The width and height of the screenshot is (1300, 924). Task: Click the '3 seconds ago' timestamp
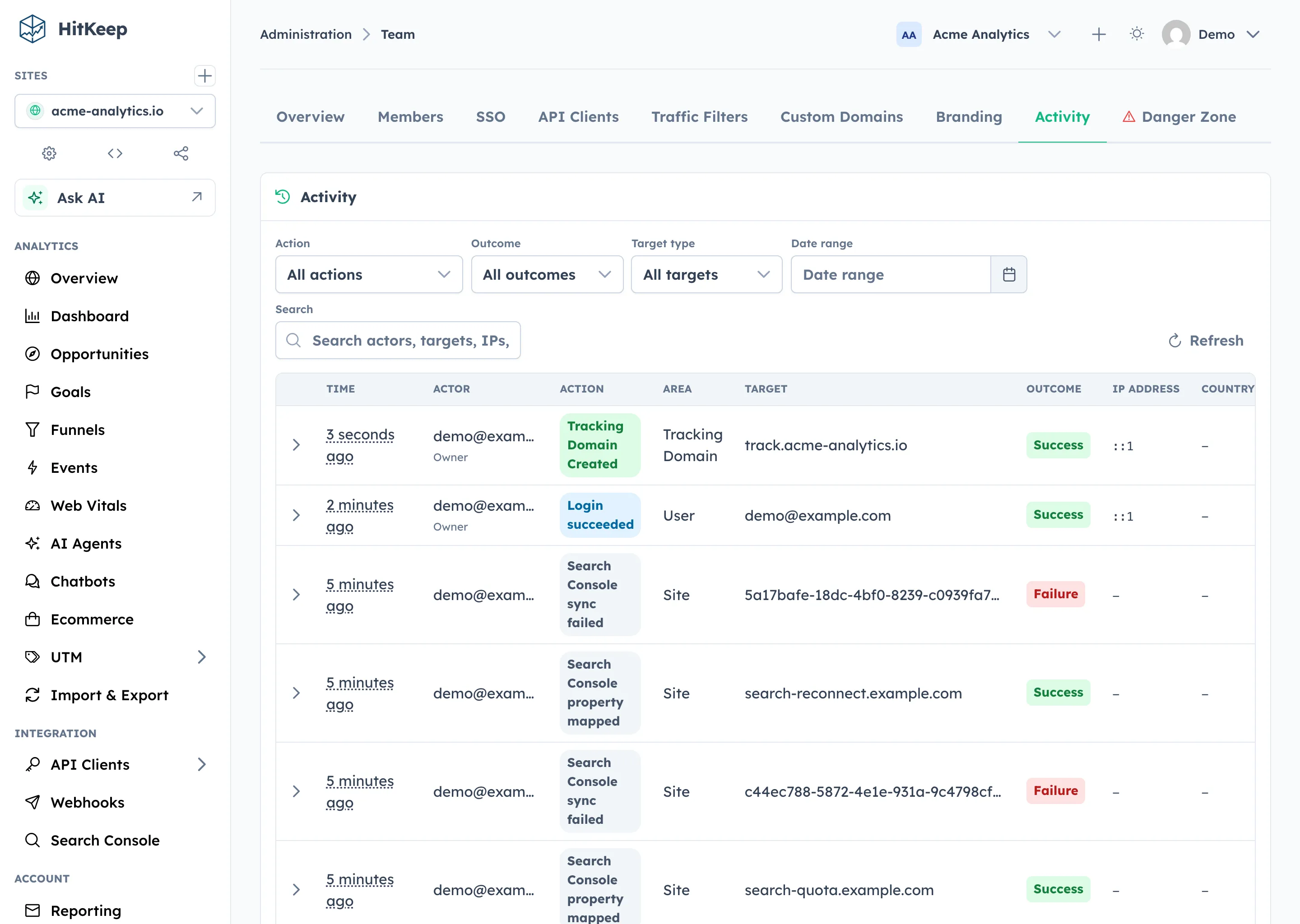click(x=360, y=445)
